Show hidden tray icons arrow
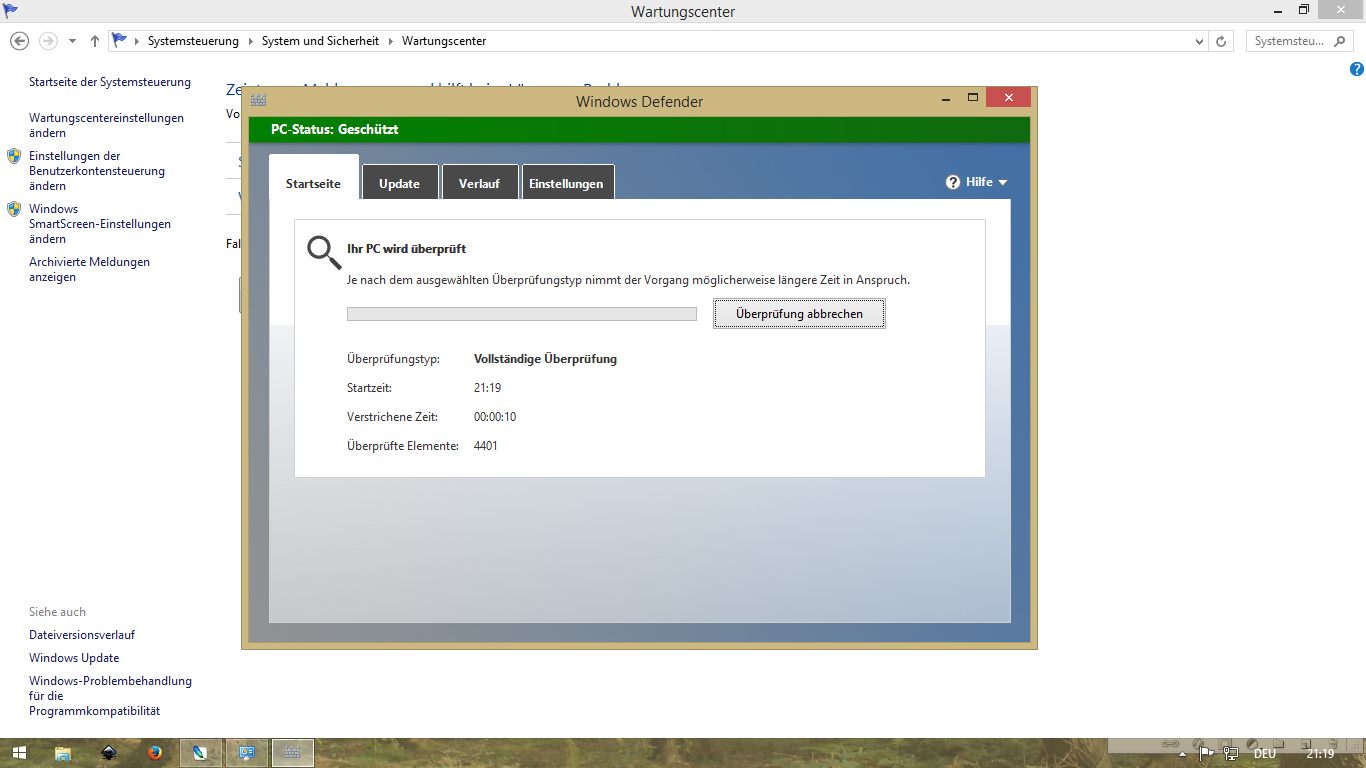Image resolution: width=1366 pixels, height=768 pixels. pyautogui.click(x=1183, y=754)
